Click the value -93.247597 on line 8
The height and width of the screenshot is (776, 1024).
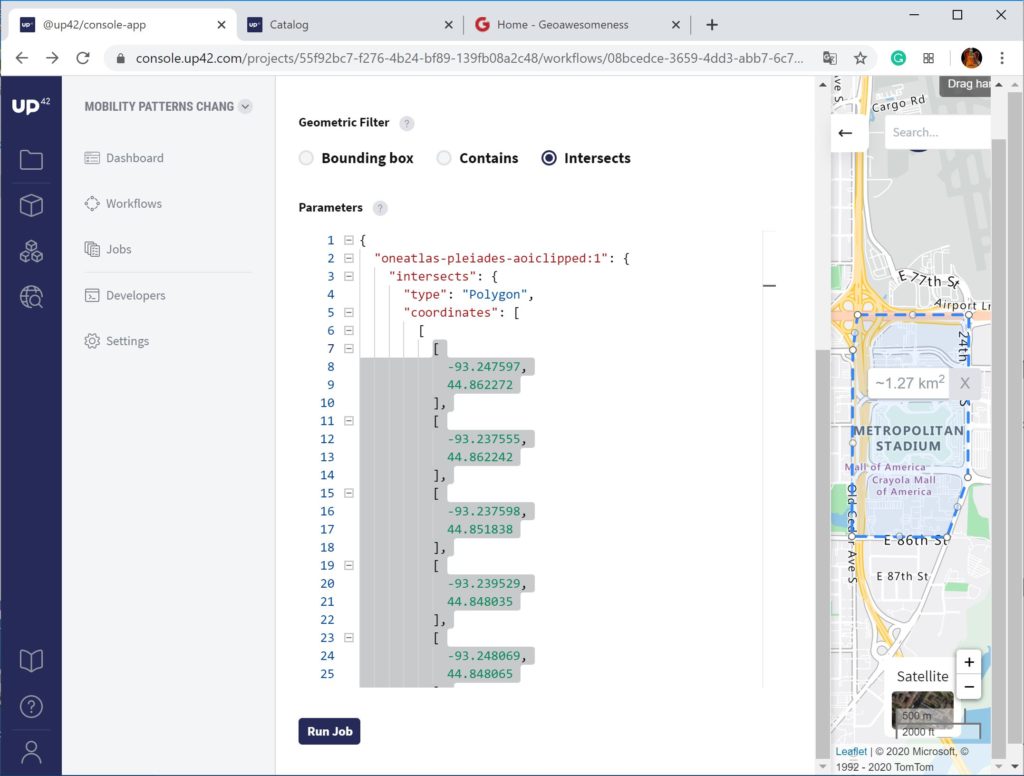[484, 367]
